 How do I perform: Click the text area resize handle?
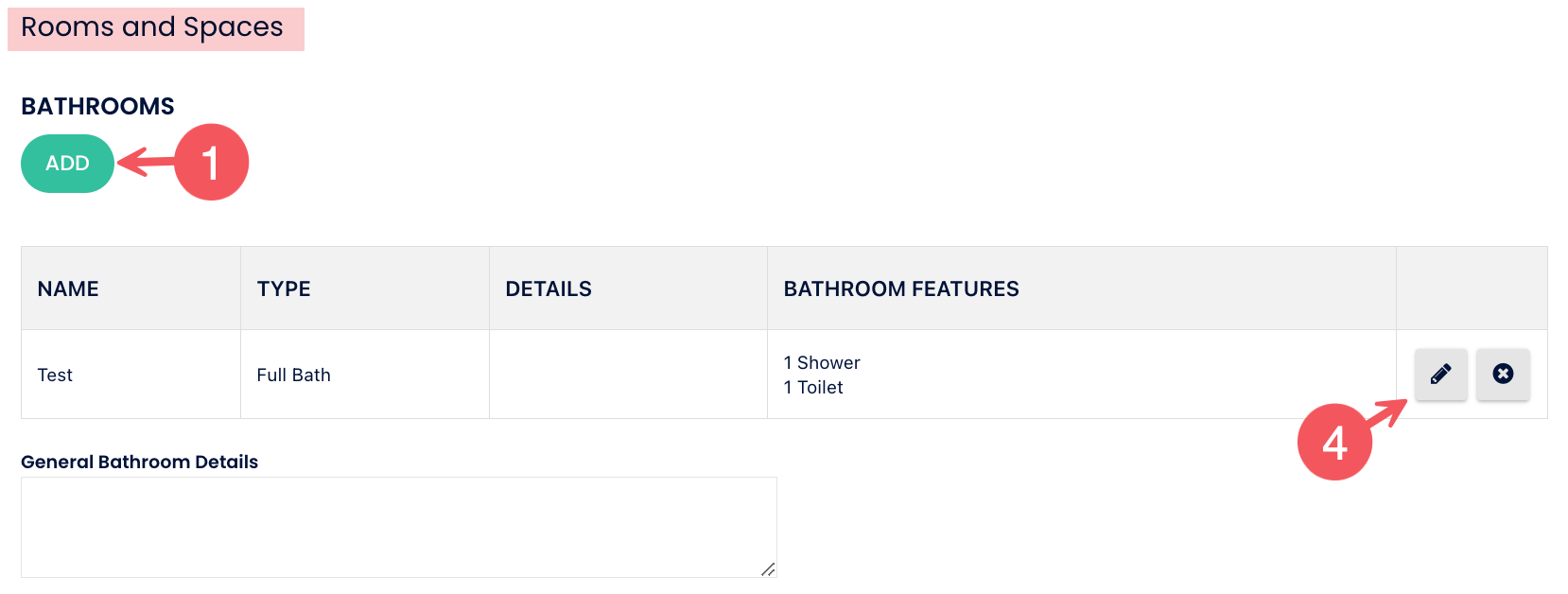(769, 569)
